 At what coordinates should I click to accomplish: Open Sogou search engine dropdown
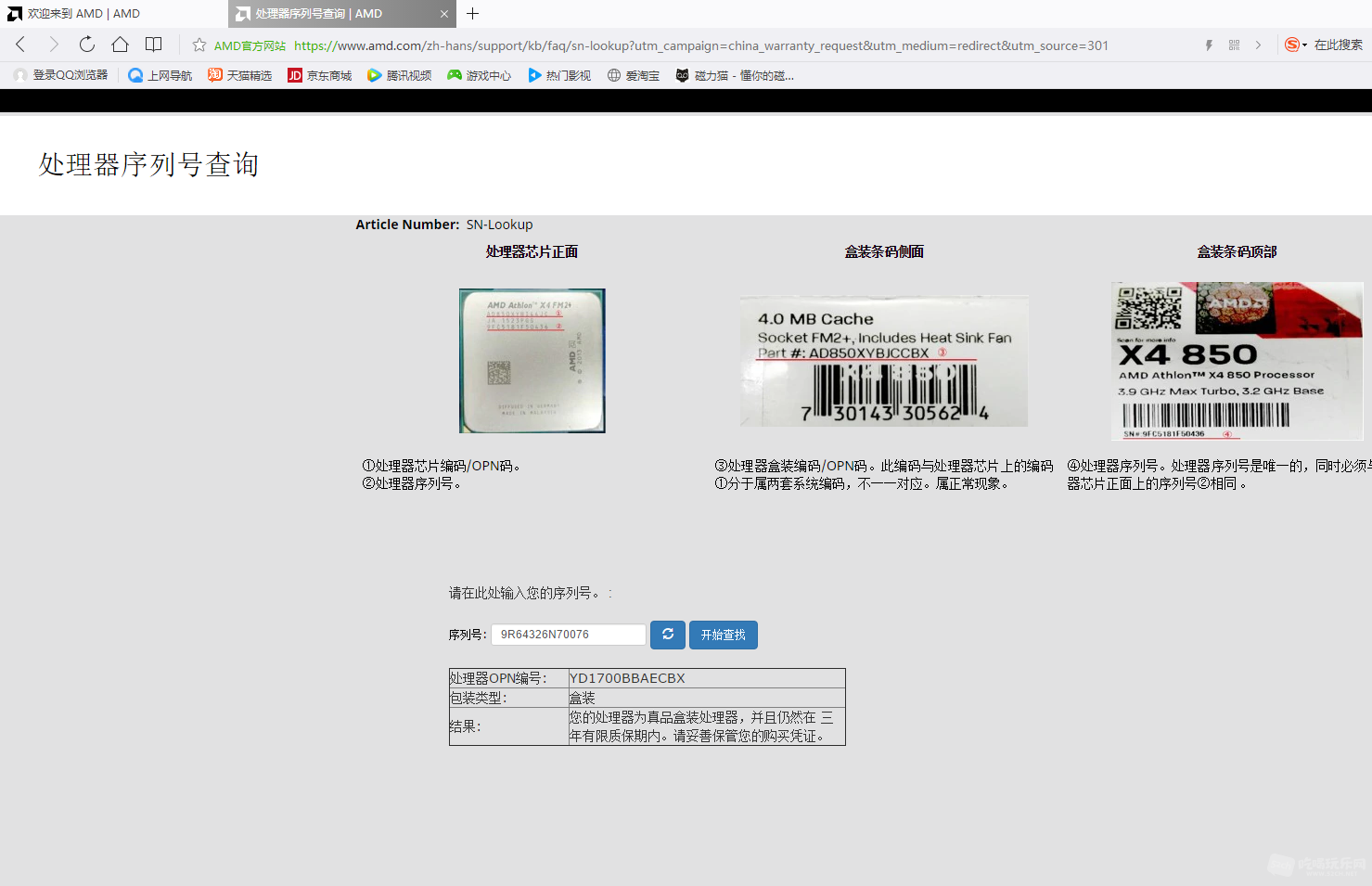[x=1296, y=45]
